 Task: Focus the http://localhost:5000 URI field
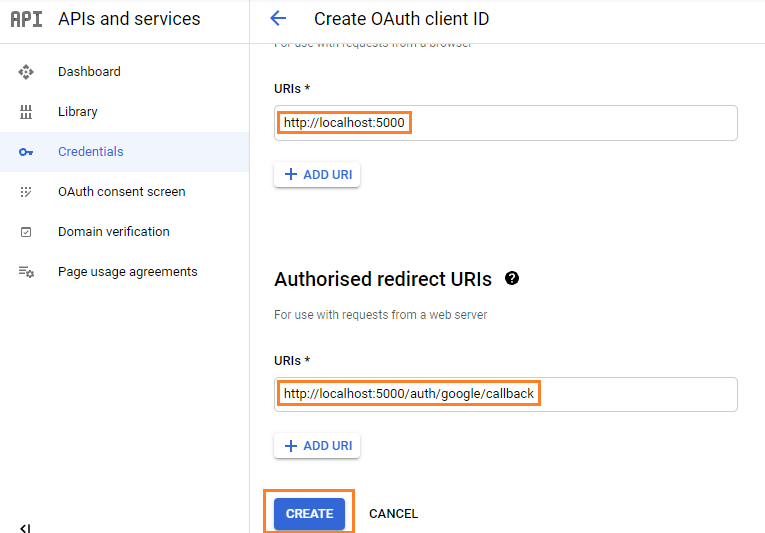(505, 123)
